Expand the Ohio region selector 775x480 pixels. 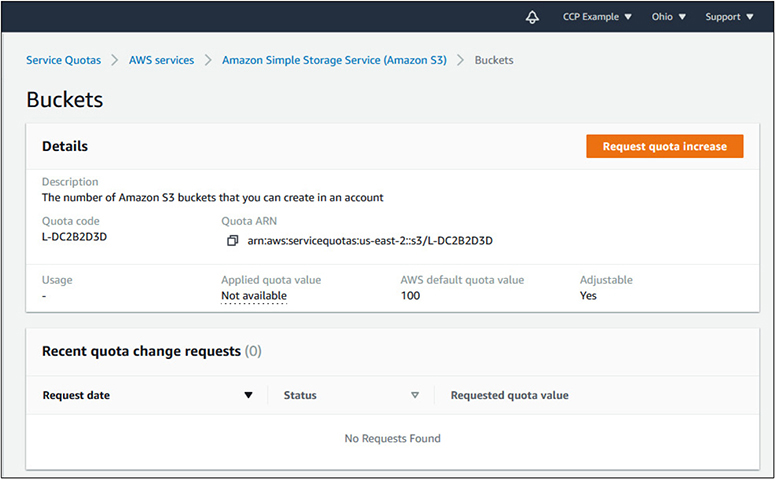click(668, 17)
